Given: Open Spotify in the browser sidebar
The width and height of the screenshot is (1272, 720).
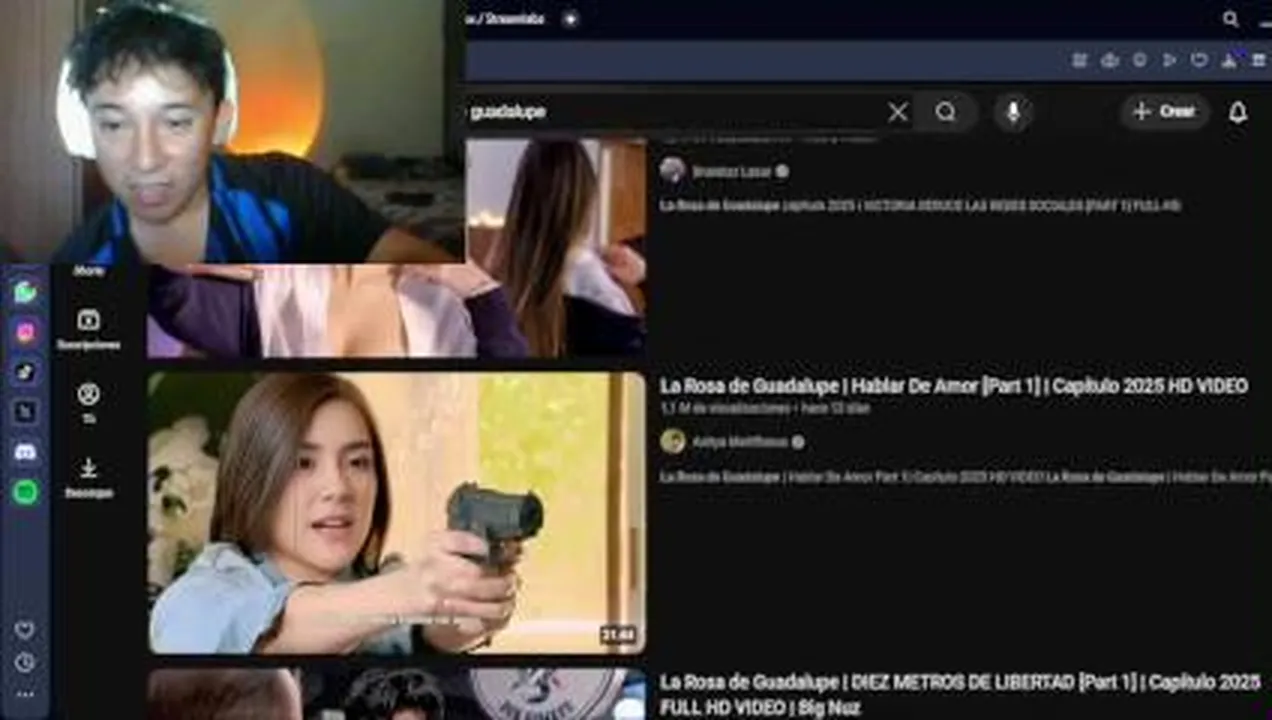Looking at the screenshot, I should (25, 492).
